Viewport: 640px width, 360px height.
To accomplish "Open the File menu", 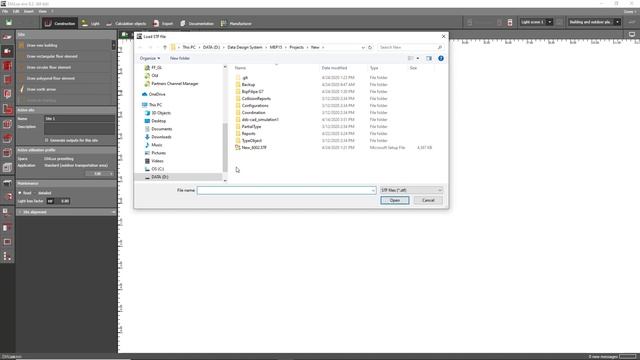I will click(x=5, y=11).
